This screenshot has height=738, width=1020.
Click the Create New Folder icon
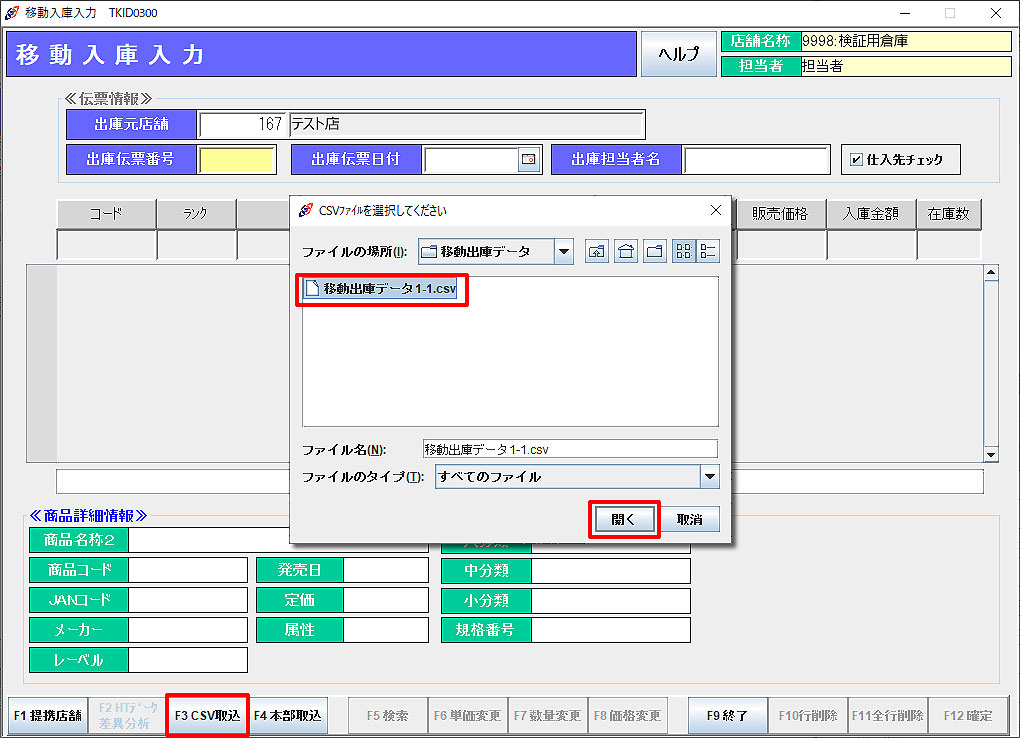point(655,252)
